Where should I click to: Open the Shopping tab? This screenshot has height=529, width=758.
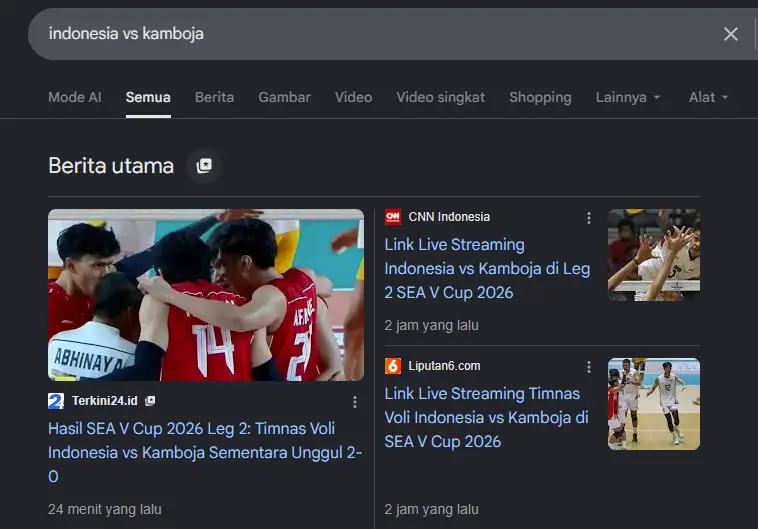click(540, 97)
